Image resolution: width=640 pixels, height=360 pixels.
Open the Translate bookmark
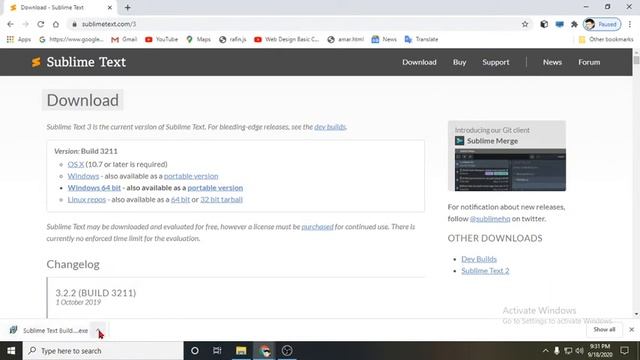tap(421, 39)
